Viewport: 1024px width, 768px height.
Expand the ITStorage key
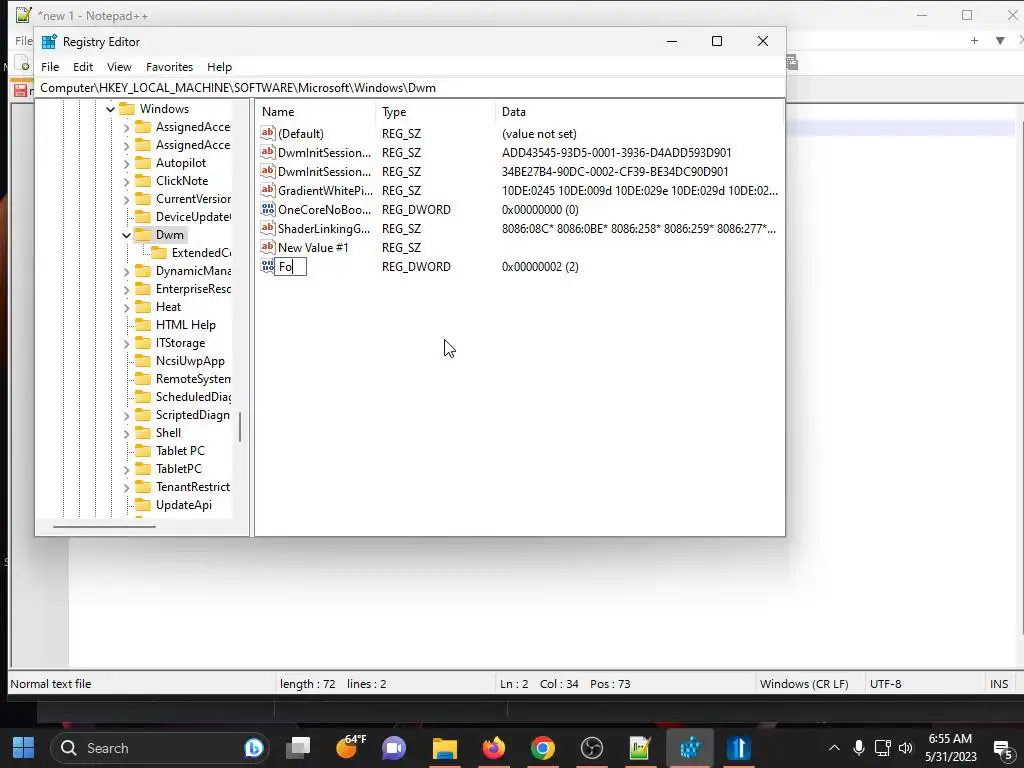click(127, 343)
